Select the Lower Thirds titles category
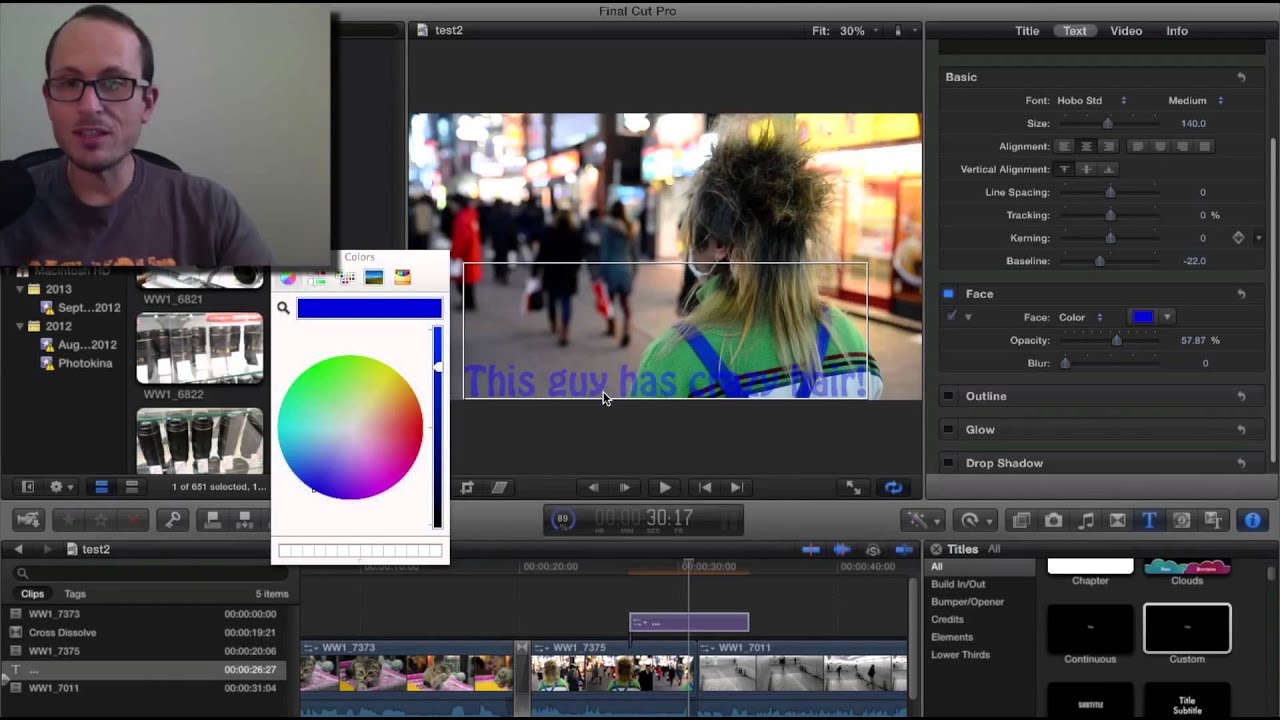Viewport: 1280px width, 720px height. pos(960,655)
